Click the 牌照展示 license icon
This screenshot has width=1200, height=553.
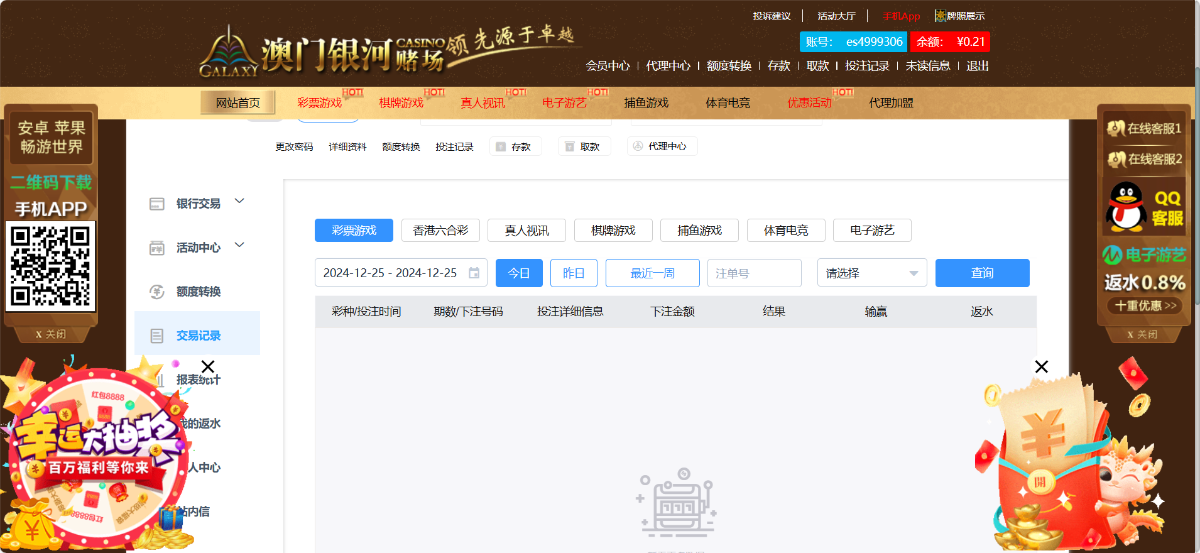pos(940,16)
